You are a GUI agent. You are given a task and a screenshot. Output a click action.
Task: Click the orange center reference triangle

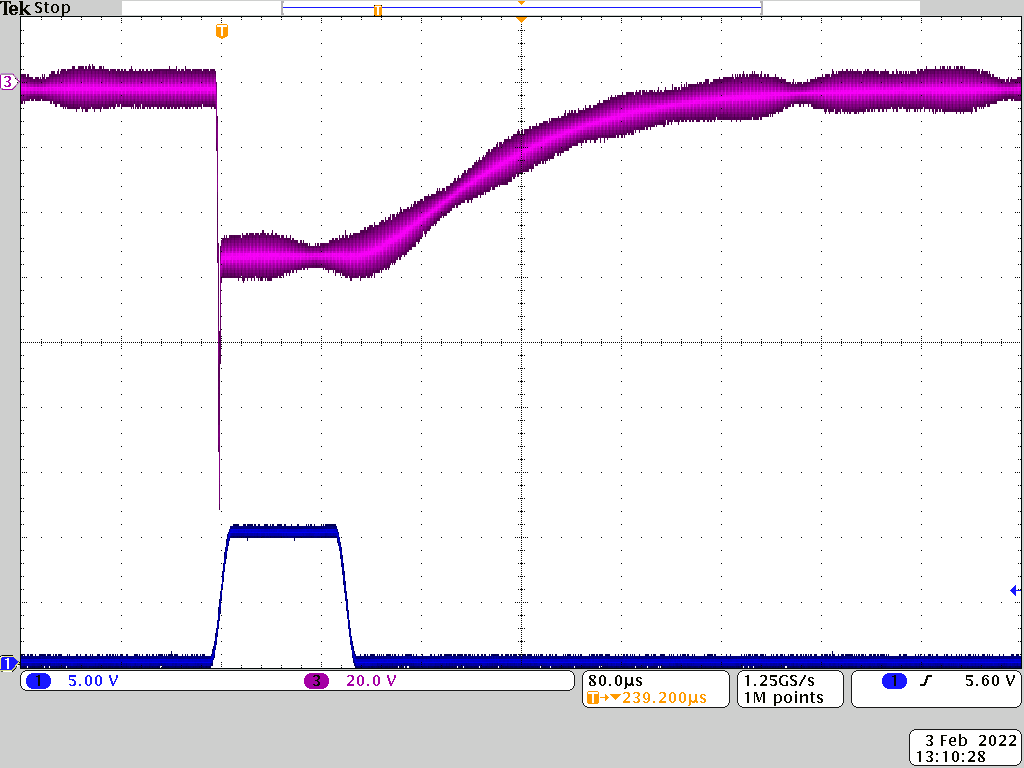point(521,20)
